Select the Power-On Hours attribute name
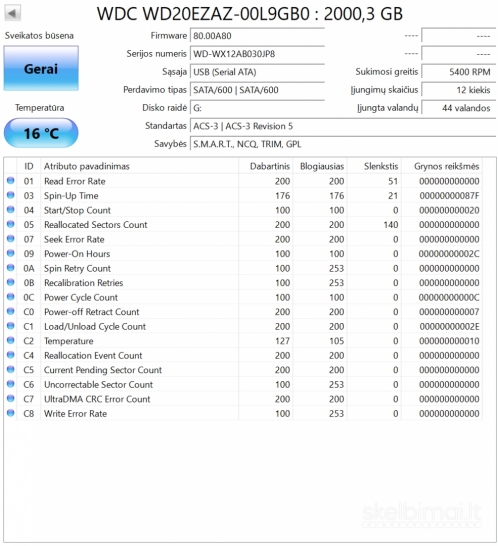The height and width of the screenshot is (546, 498). (x=77, y=254)
